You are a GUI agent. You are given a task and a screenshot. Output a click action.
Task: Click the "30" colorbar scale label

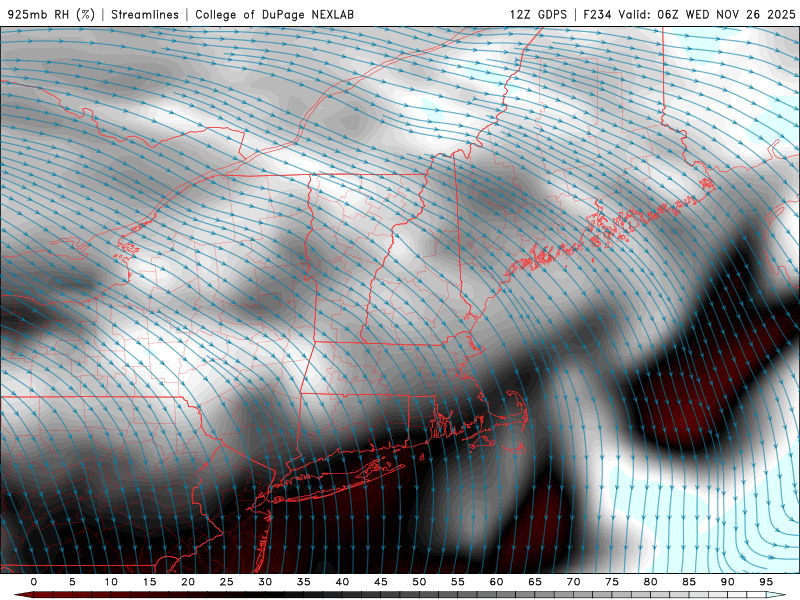pyautogui.click(x=265, y=582)
